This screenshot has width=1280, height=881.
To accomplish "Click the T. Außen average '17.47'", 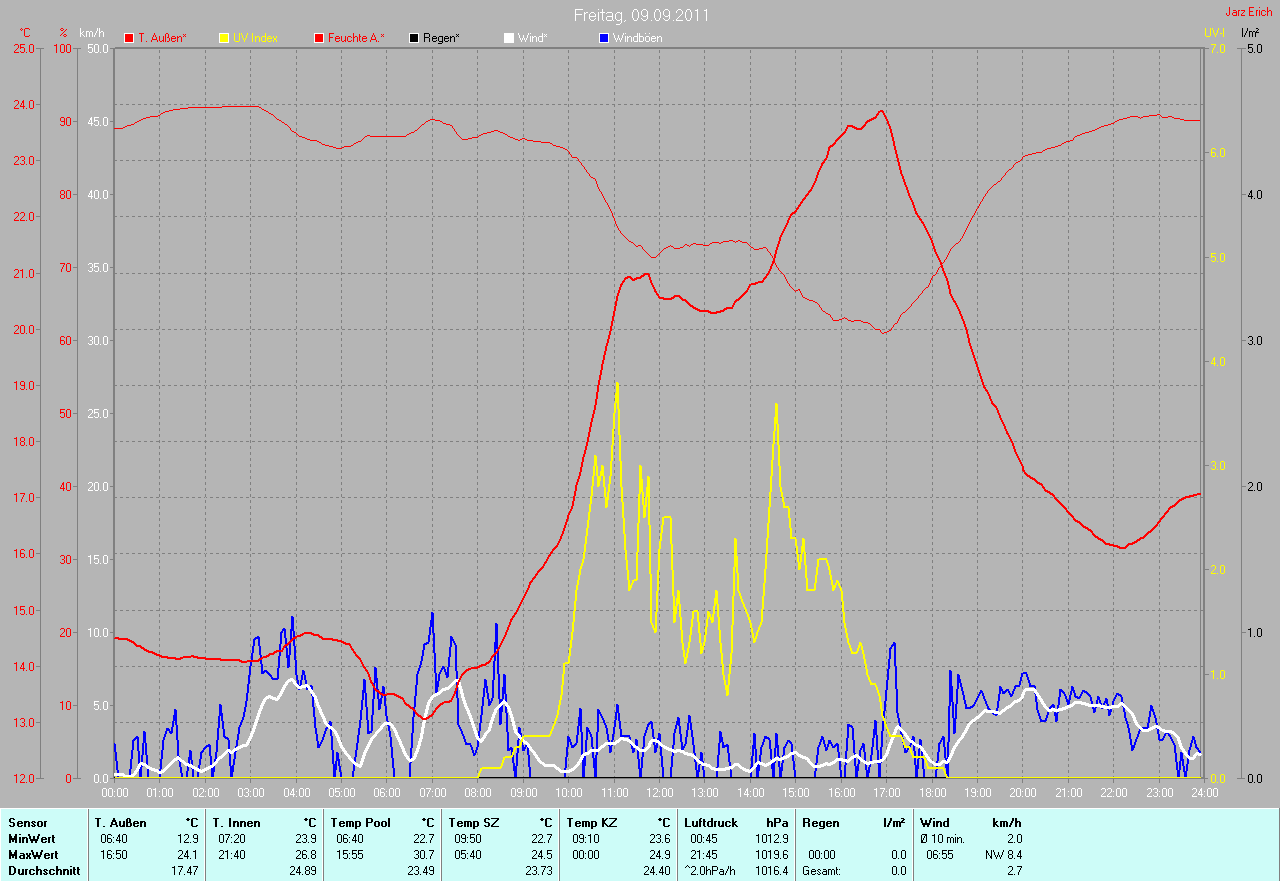I will [184, 871].
